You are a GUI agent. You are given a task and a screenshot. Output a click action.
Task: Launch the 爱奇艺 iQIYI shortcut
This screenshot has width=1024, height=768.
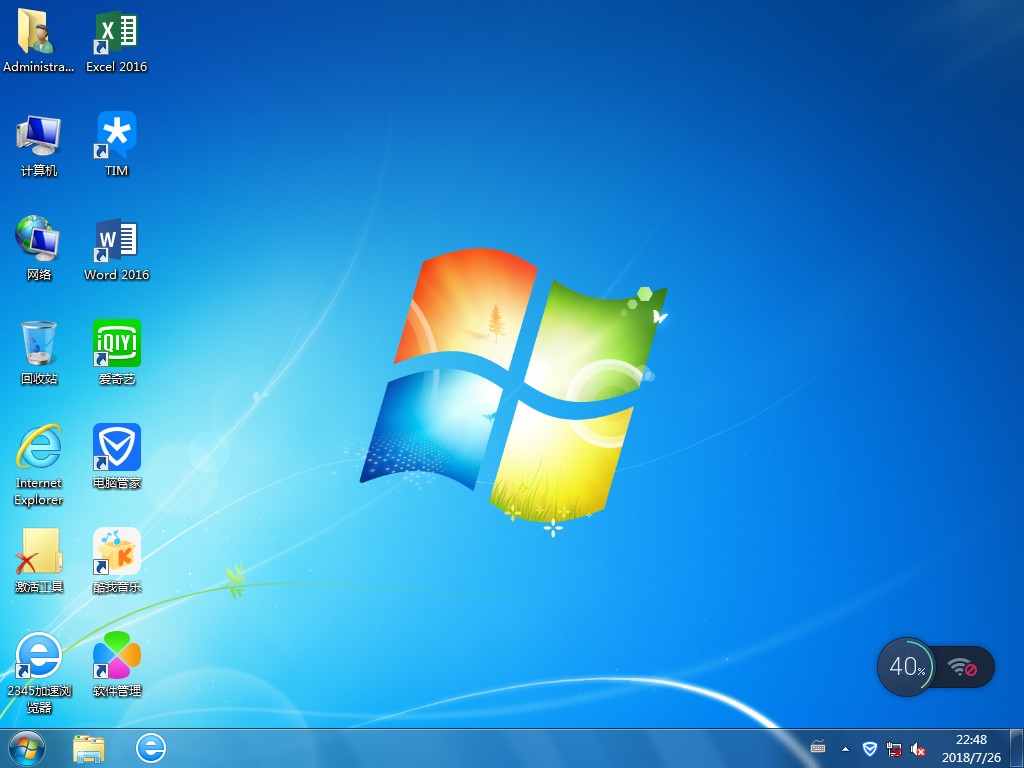point(116,353)
